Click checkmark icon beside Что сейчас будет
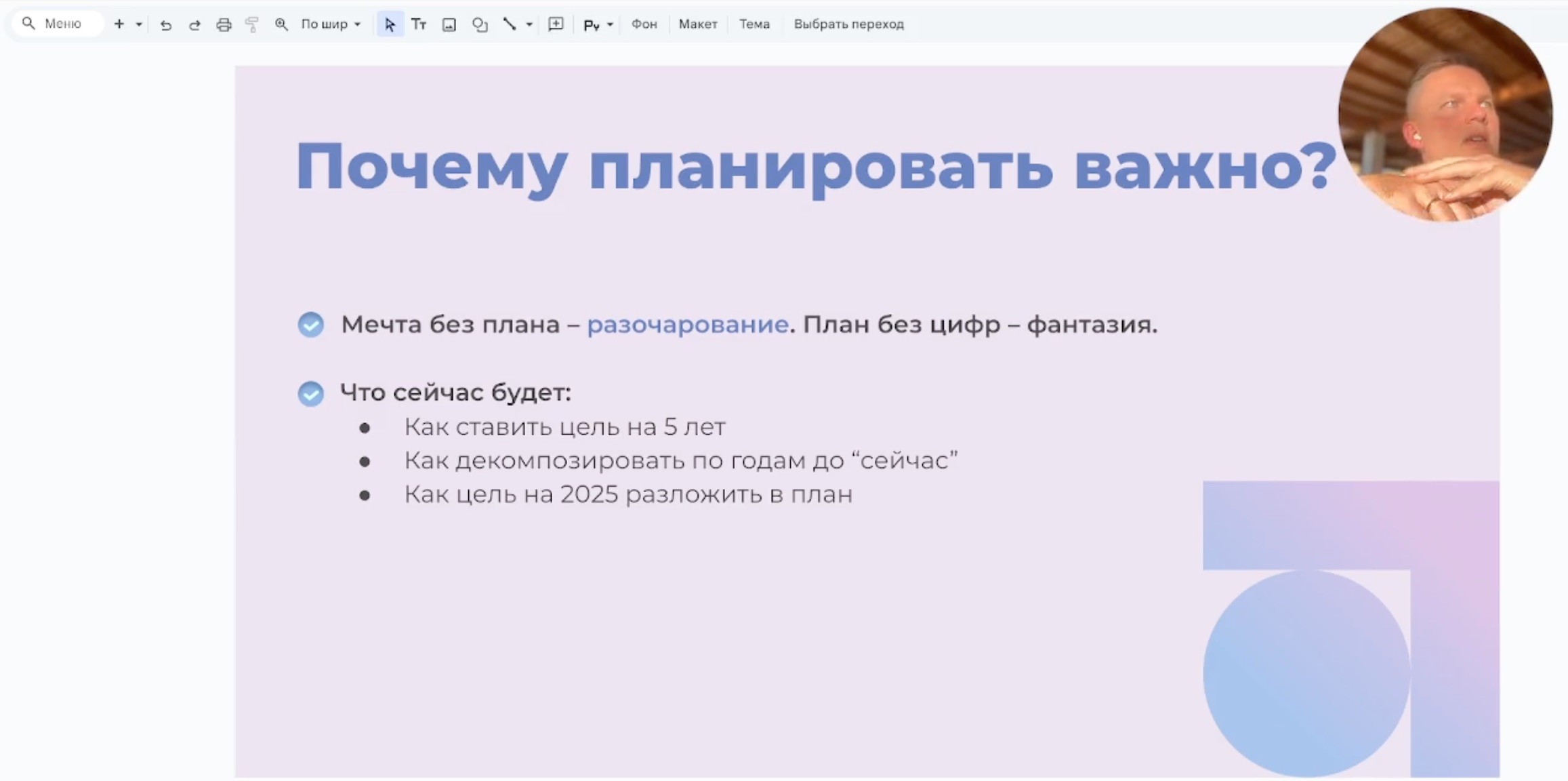This screenshot has width=1568, height=781. point(311,393)
